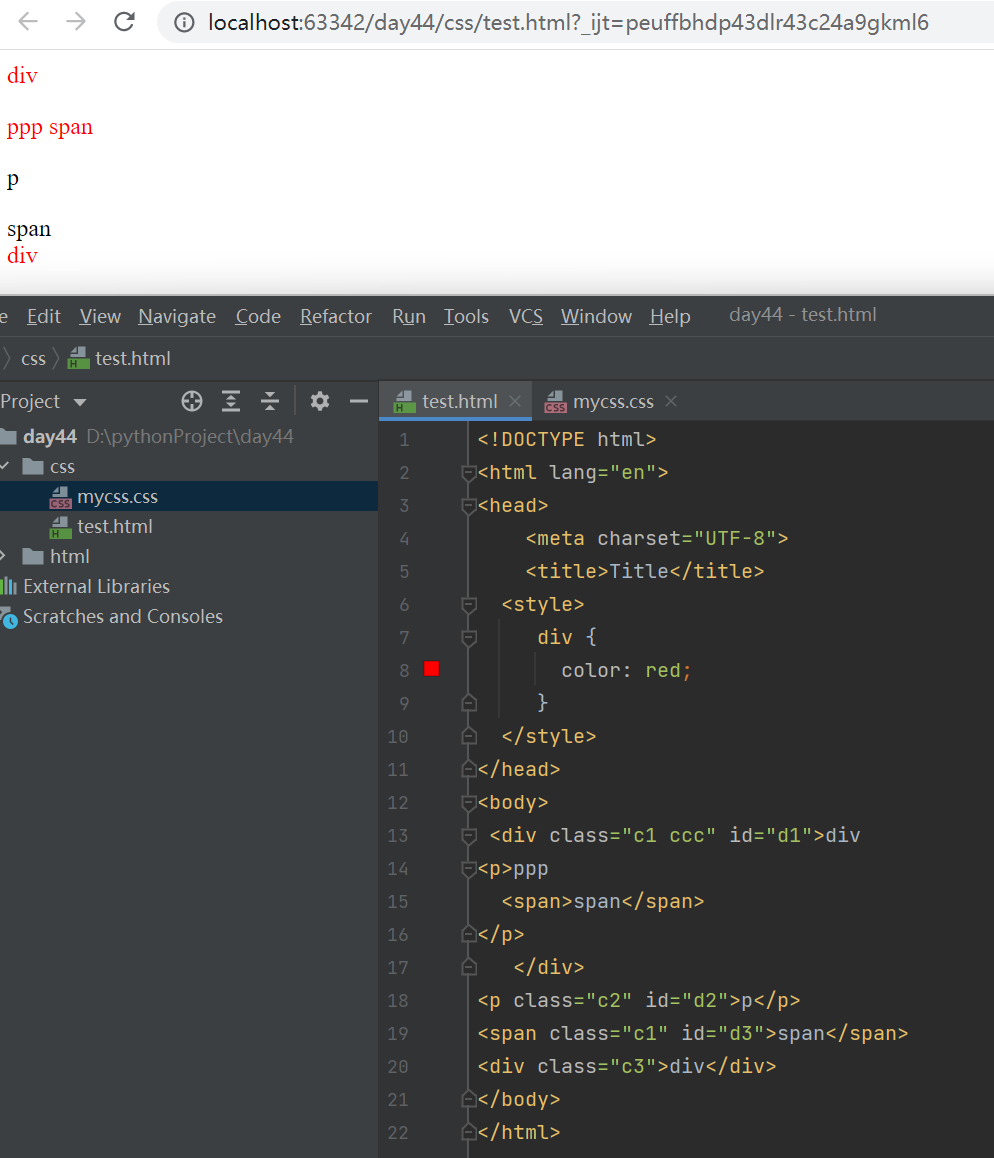Open the Run menu

click(x=408, y=316)
